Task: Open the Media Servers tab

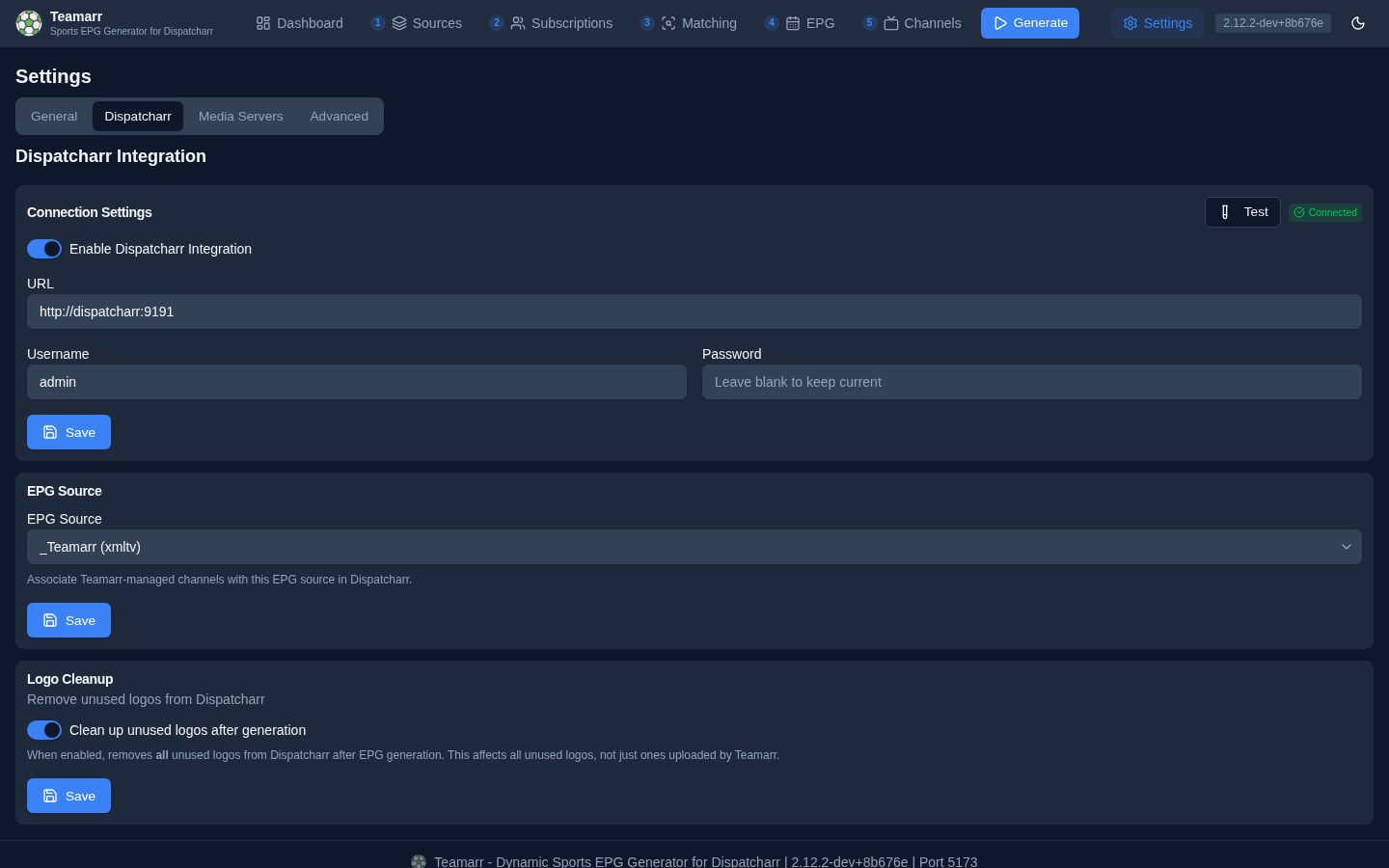Action: point(241,116)
